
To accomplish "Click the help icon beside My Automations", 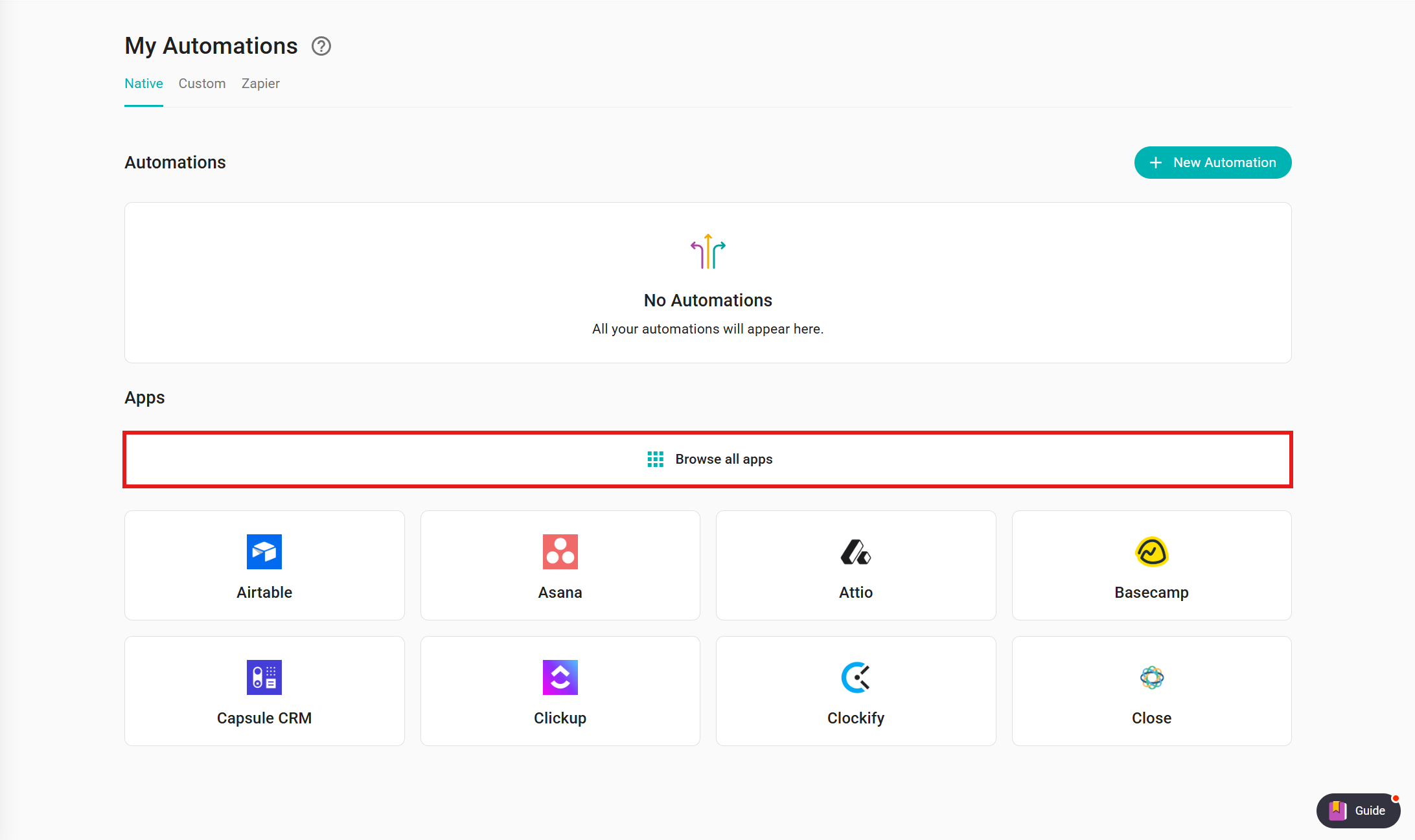I will pos(321,46).
